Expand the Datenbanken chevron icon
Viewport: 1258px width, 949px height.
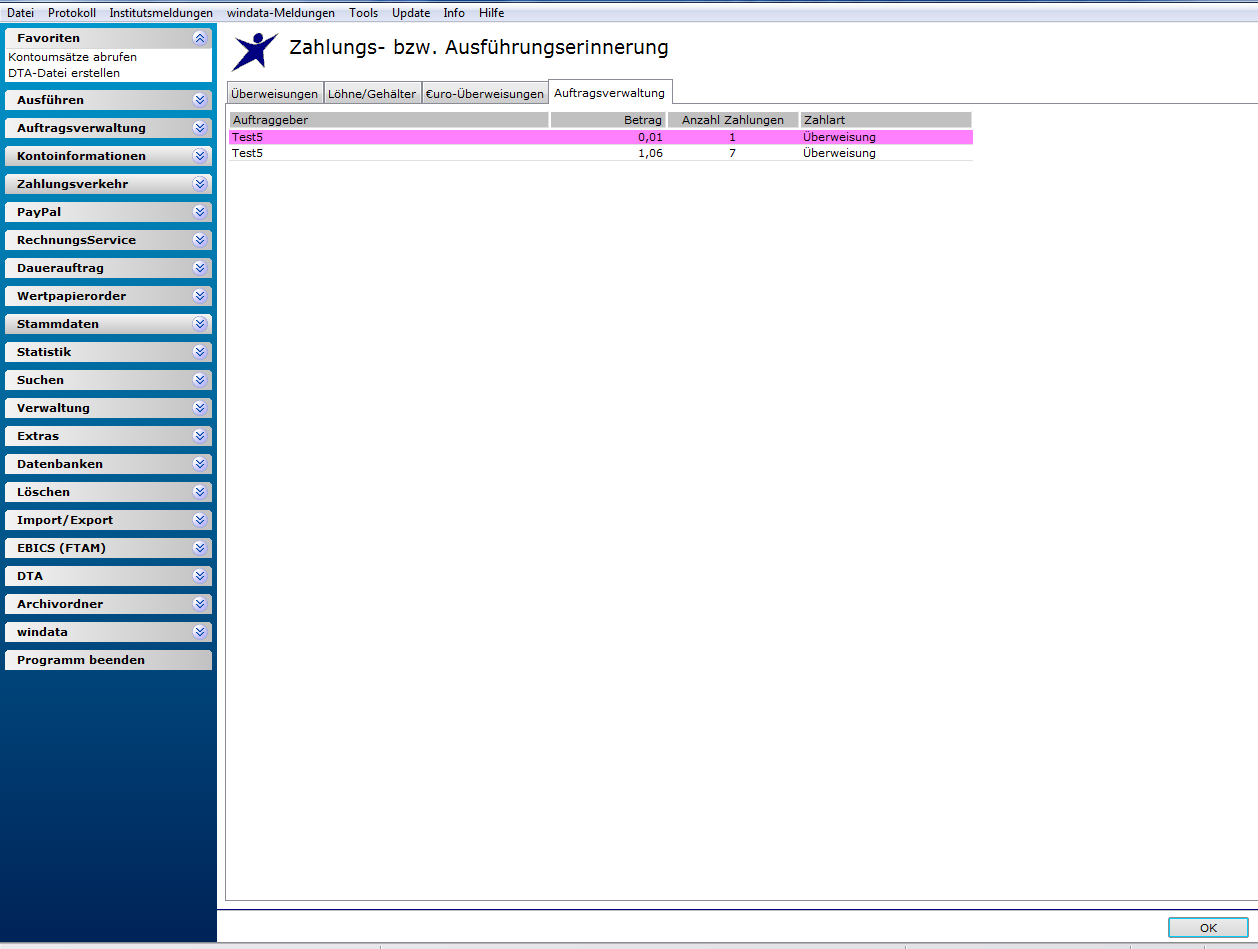200,464
